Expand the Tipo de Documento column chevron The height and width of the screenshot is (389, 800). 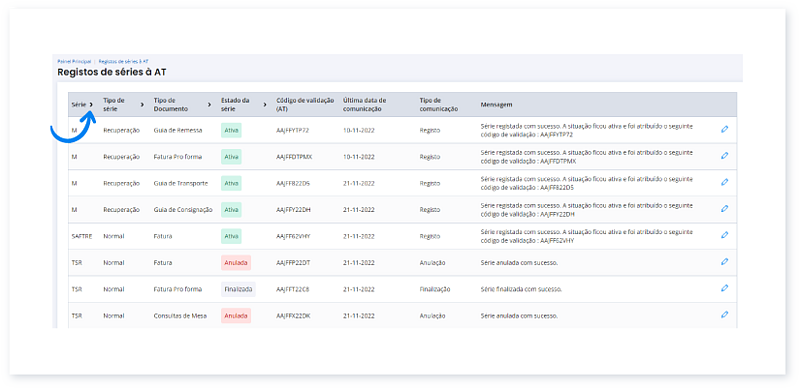tap(209, 105)
